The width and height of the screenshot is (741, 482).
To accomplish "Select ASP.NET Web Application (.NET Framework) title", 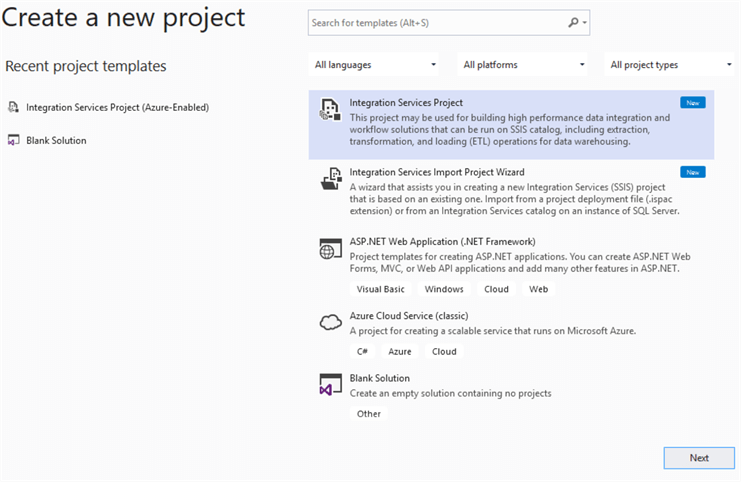I will [442, 242].
